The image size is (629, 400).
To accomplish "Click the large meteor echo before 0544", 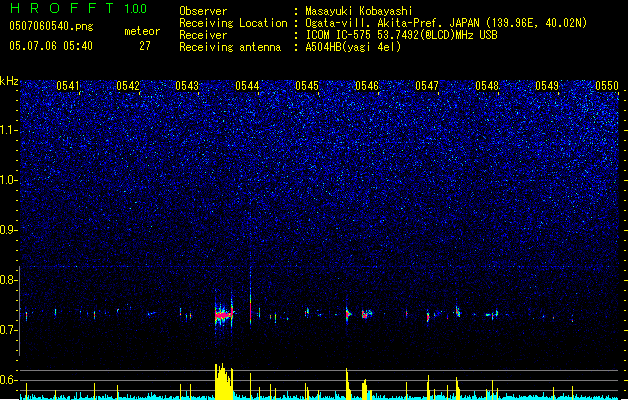I will (224, 313).
